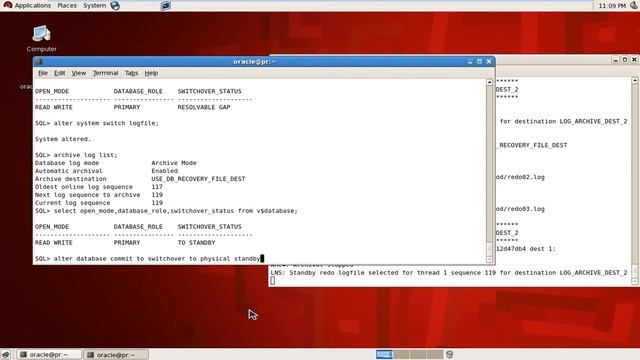The image size is (640, 360).
Task: Open the Applications menu in top panel
Action: pyautogui.click(x=27, y=5)
